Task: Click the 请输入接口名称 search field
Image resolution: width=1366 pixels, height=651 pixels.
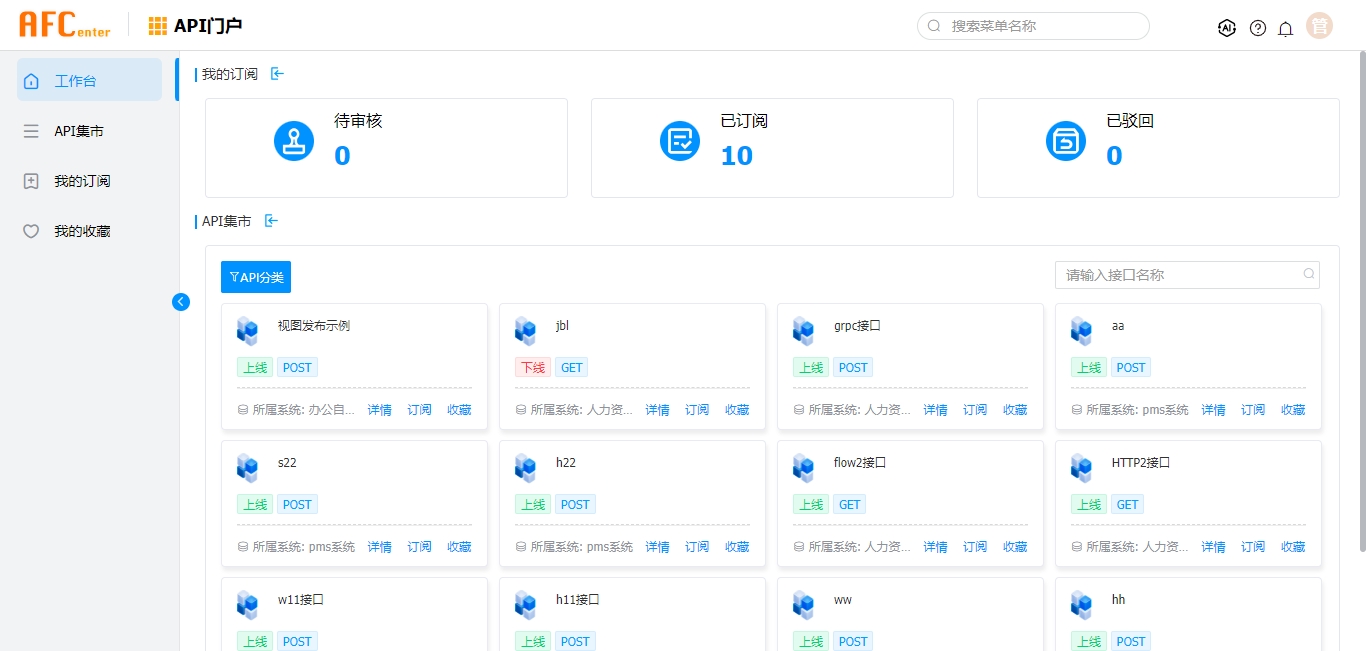Action: coord(1180,275)
